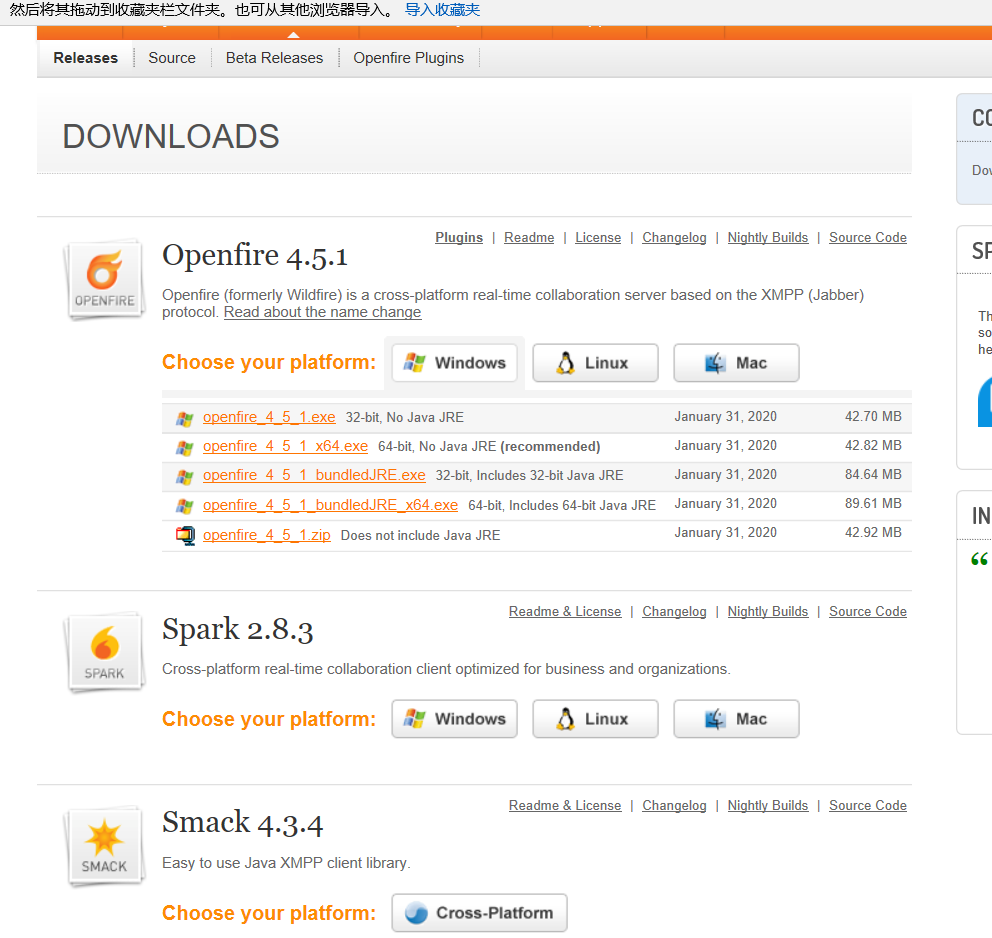
Task: Click the Spark logo icon
Action: (x=104, y=650)
